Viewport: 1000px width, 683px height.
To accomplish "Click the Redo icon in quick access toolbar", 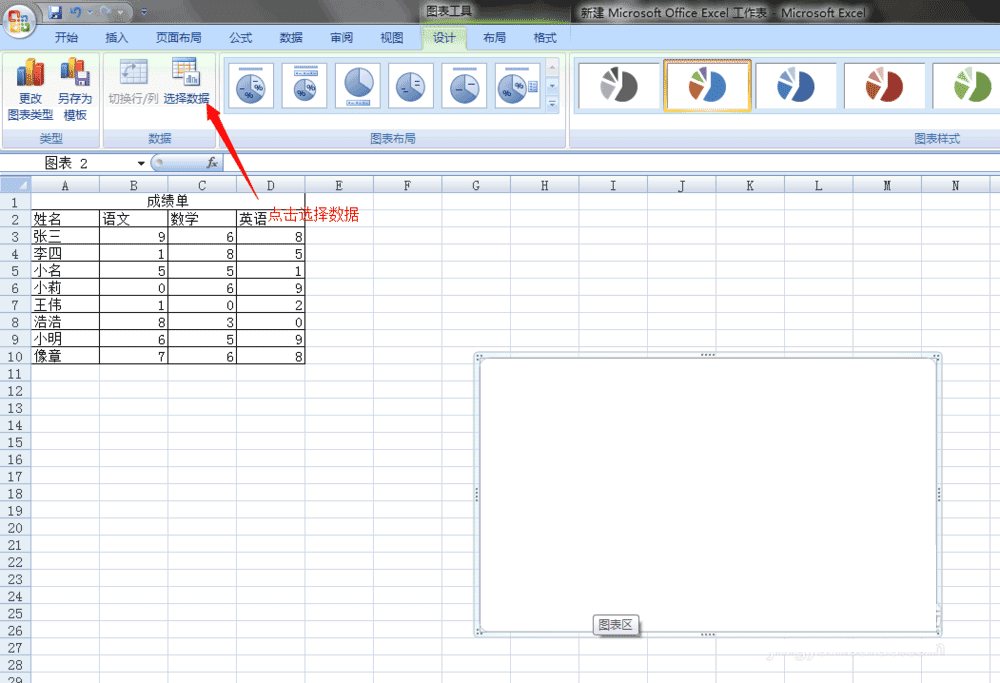I will (x=105, y=12).
